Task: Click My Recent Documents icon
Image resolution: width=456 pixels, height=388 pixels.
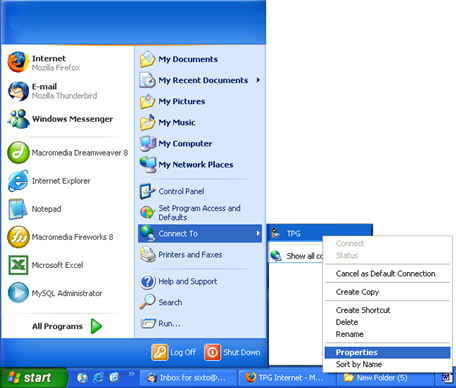Action: coord(147,80)
